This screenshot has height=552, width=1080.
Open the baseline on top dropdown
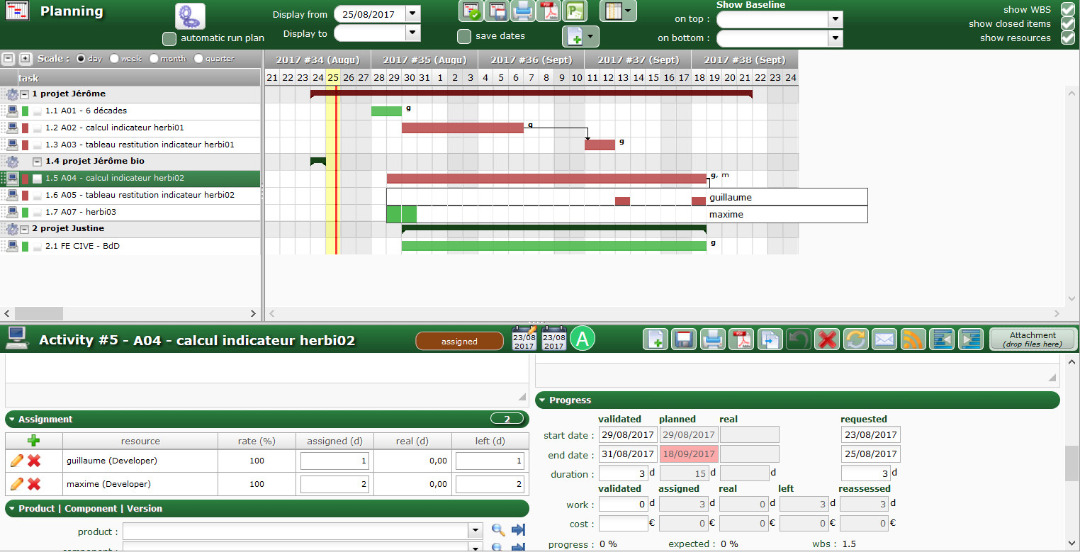coord(835,19)
